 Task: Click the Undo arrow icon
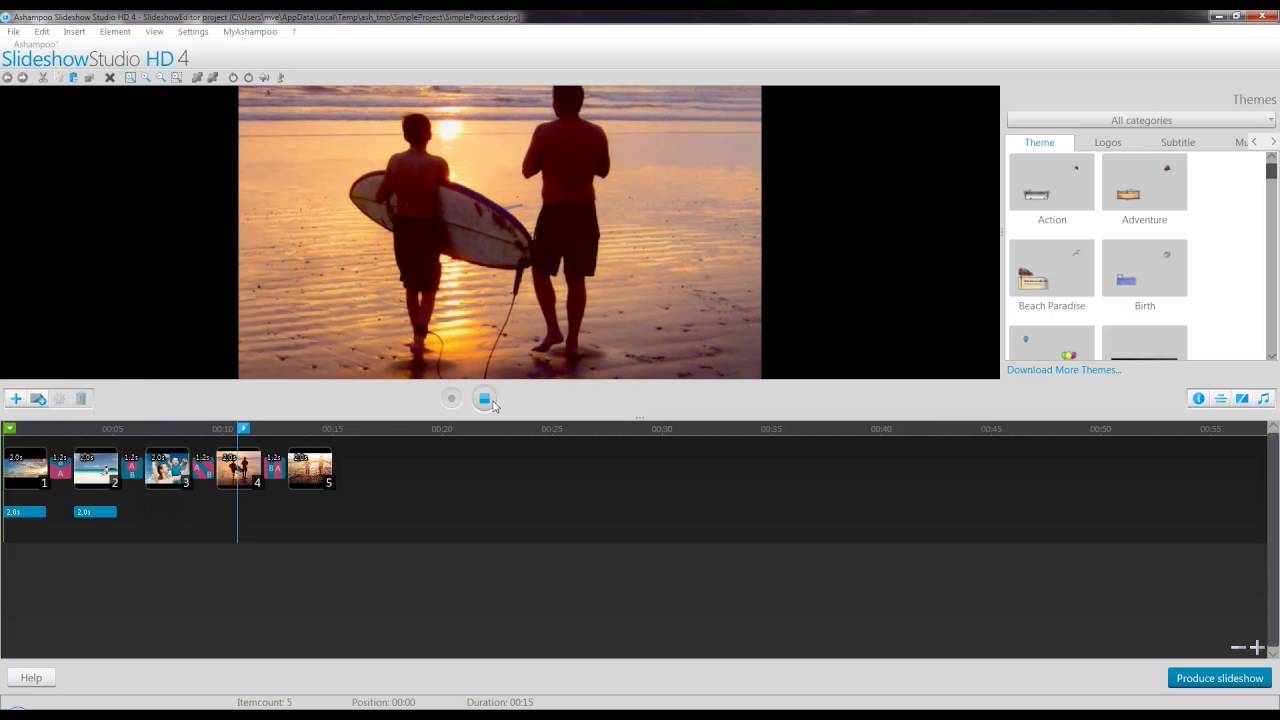pyautogui.click(x=7, y=77)
